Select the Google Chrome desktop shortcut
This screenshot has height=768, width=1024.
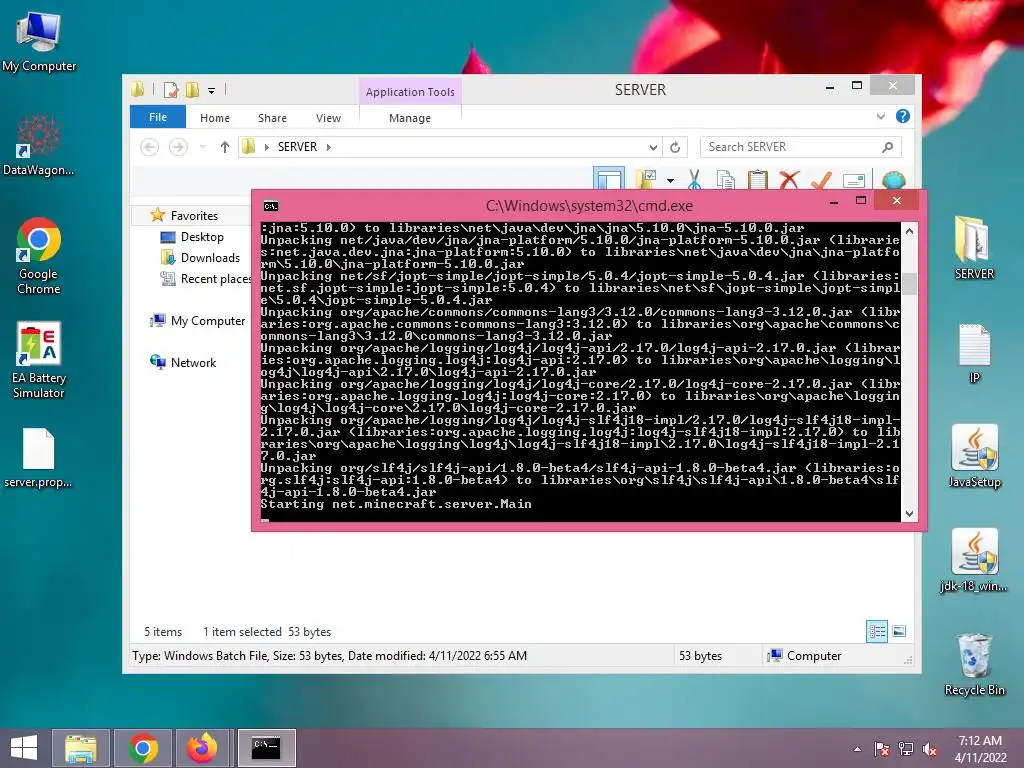39,256
